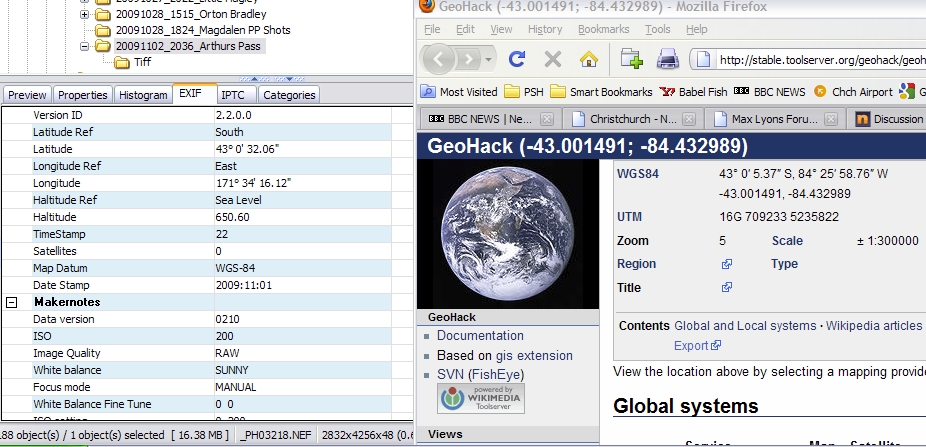Open BBC NEWS bookmark in toolbar
The height and width of the screenshot is (447, 926).
(770, 92)
